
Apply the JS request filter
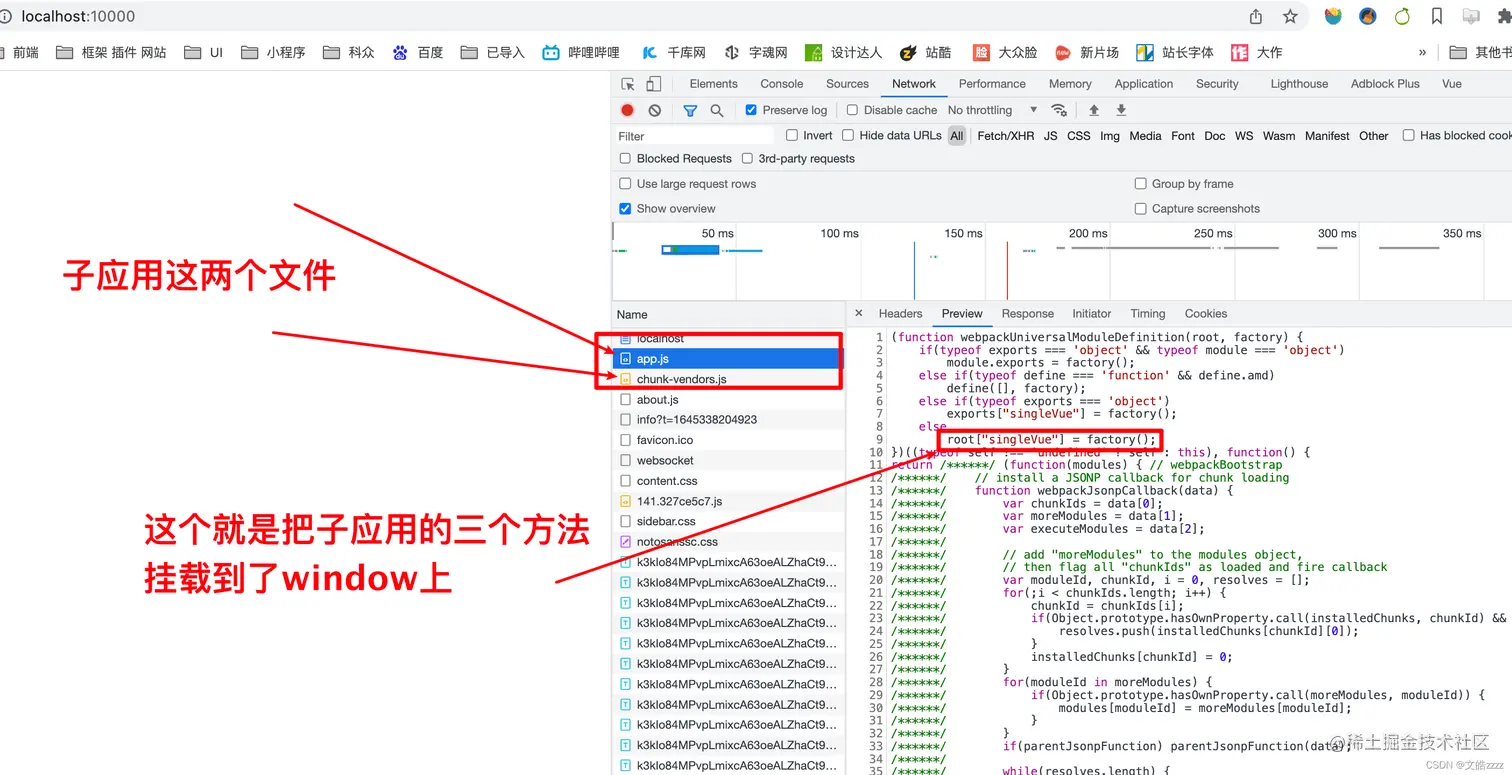pos(1050,135)
